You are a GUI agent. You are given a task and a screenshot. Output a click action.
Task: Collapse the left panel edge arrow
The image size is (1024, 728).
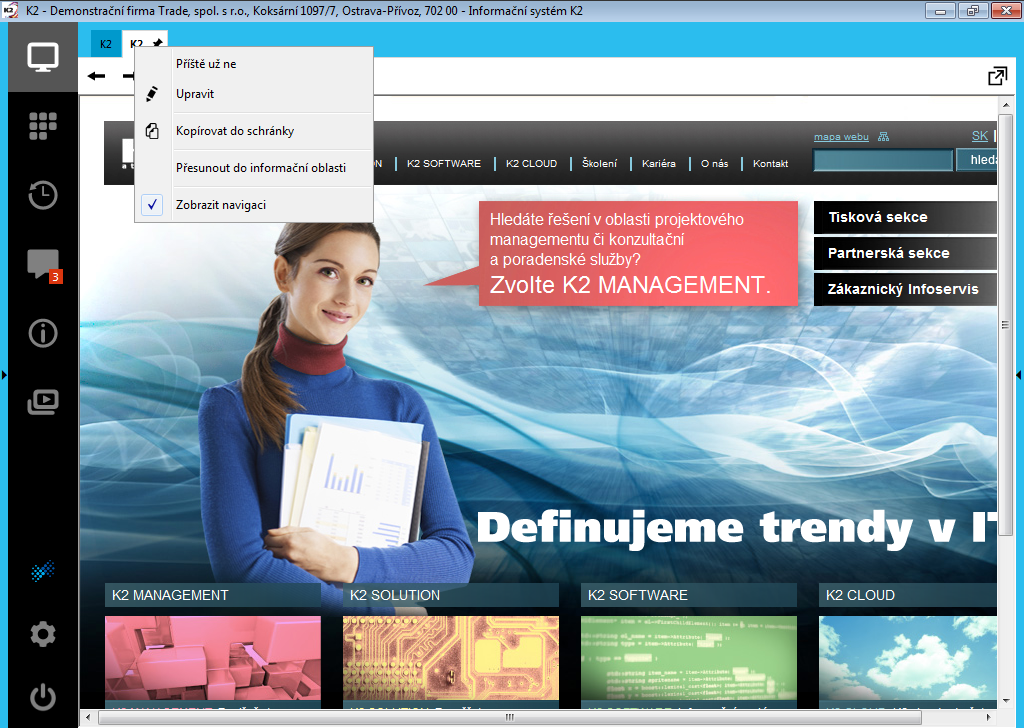4,375
